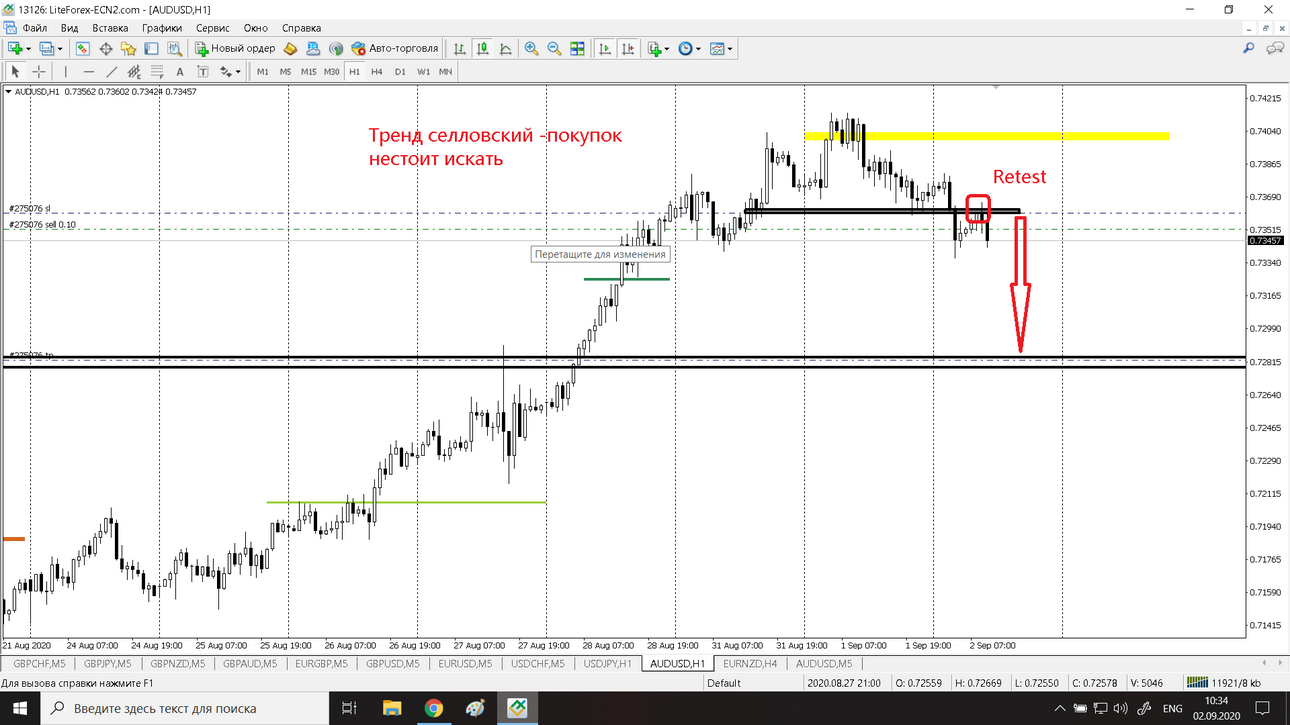Open the profiles icon in toolbar
The image size is (1290, 725).
48,48
